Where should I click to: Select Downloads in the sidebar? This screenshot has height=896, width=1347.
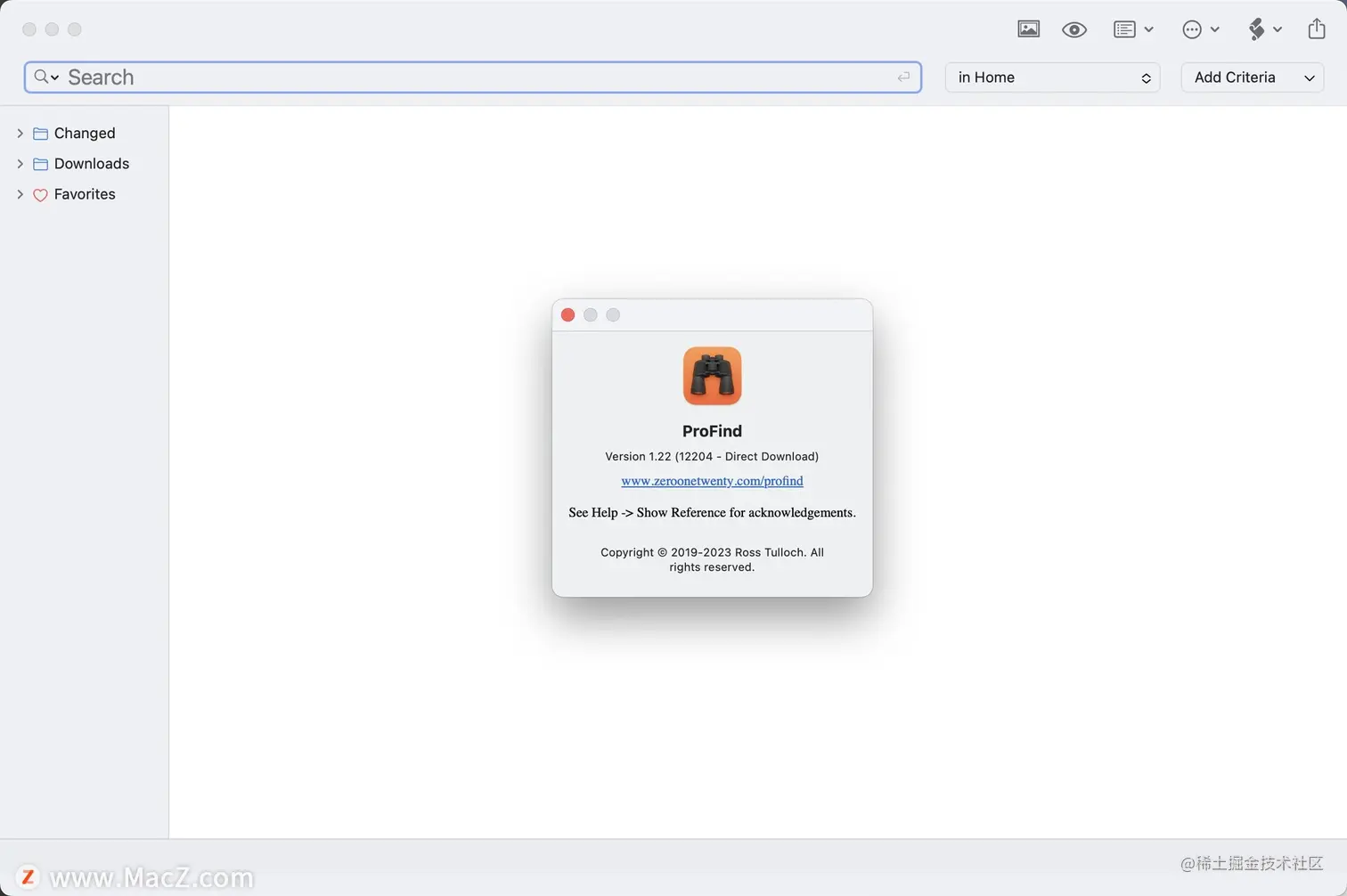(92, 164)
